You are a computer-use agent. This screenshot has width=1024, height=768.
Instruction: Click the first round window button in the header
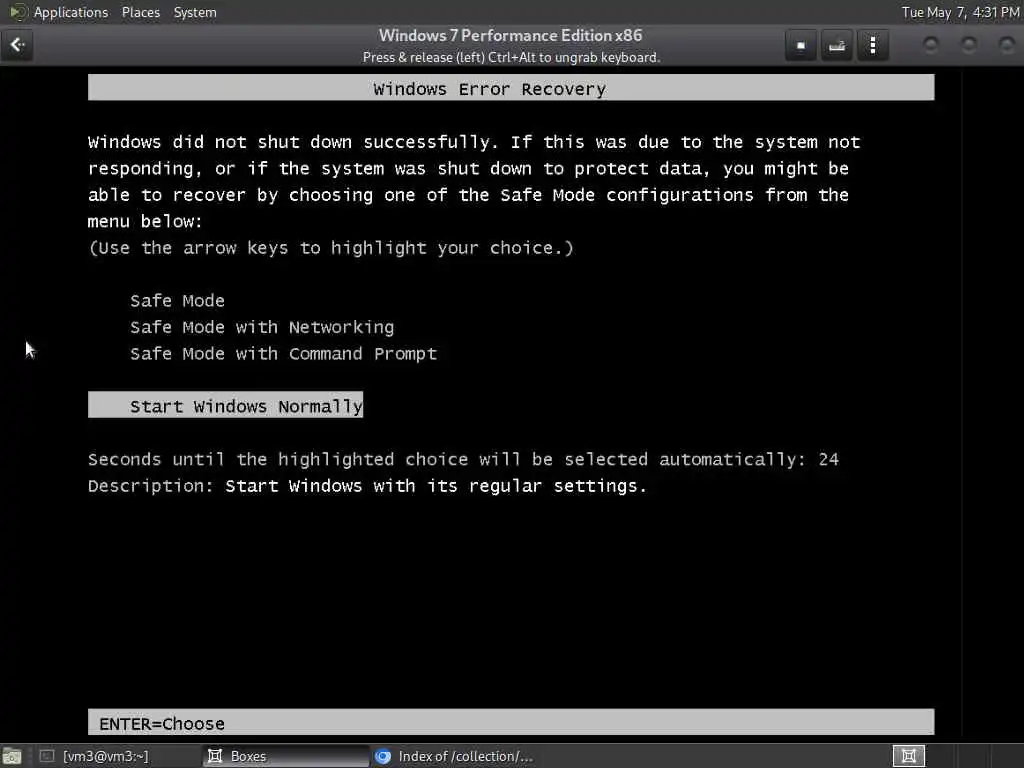931,44
